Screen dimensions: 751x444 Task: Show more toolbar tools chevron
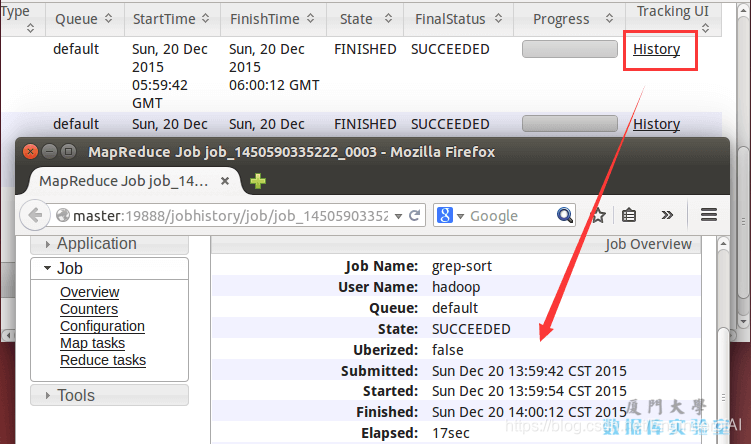click(667, 215)
